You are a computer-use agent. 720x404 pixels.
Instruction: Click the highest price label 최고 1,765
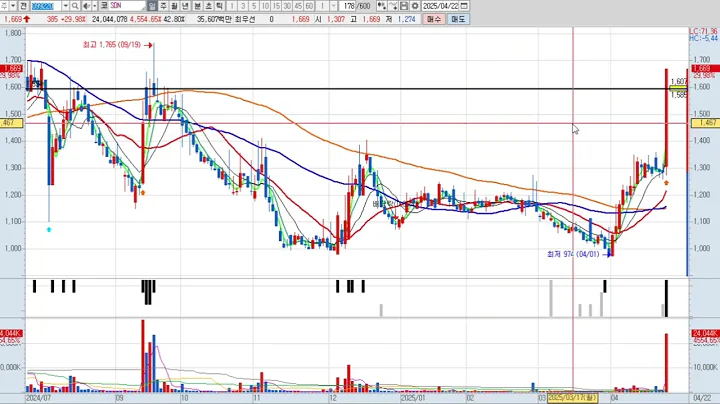(x=112, y=45)
